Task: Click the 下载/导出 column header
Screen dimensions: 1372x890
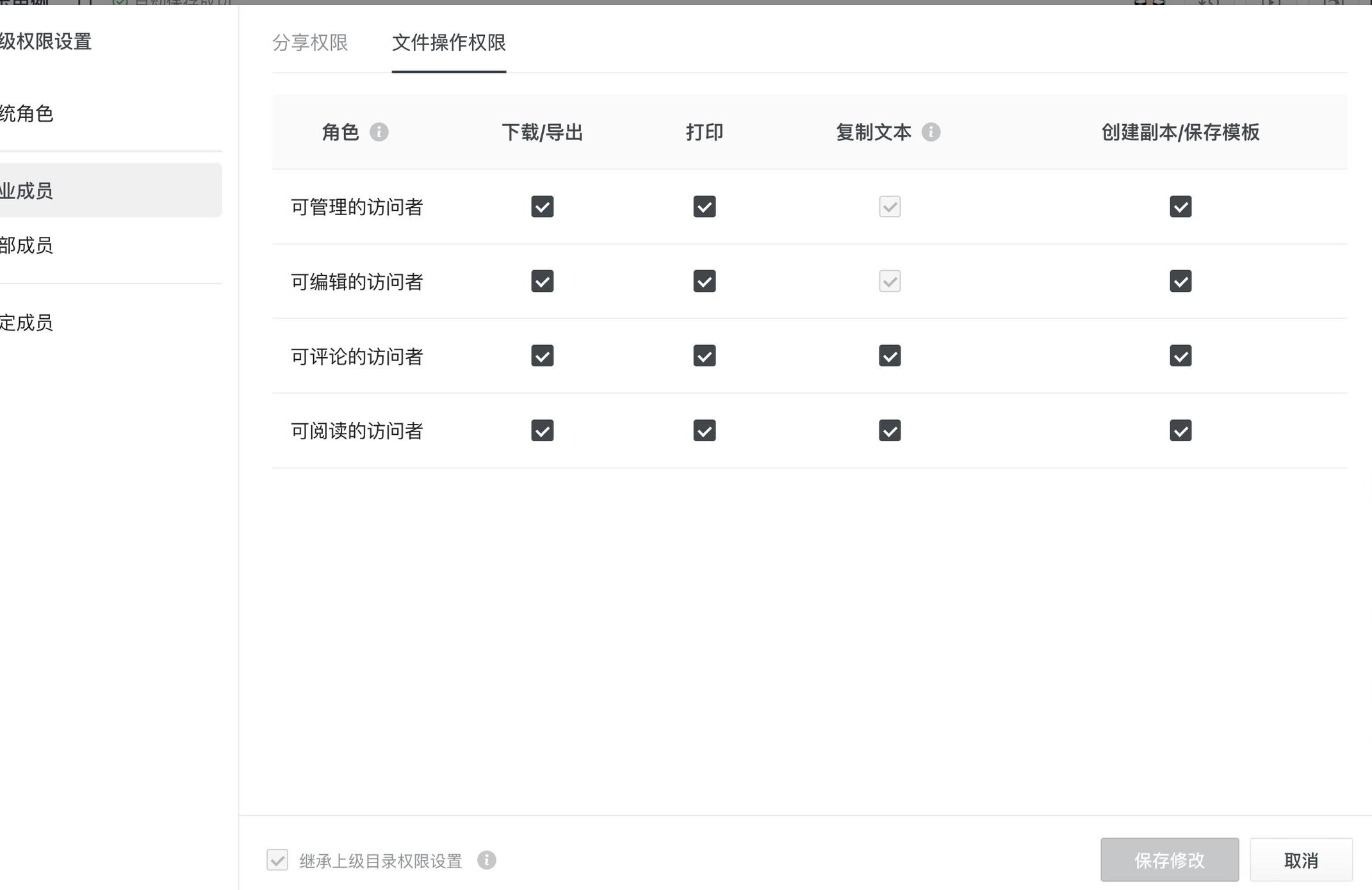Action: (x=543, y=132)
